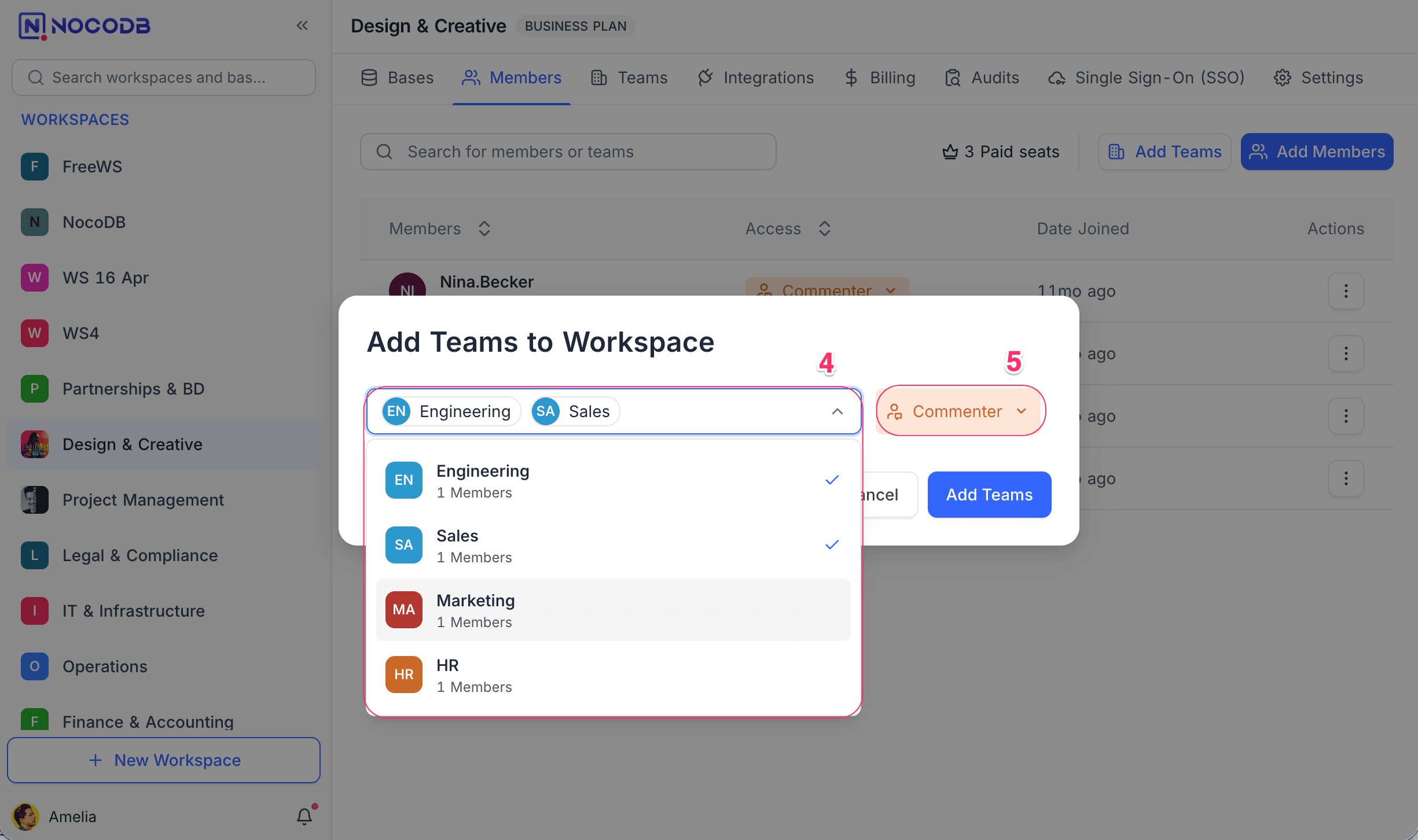Open Nina.Becker row actions menu
This screenshot has width=1418, height=840.
point(1346,291)
